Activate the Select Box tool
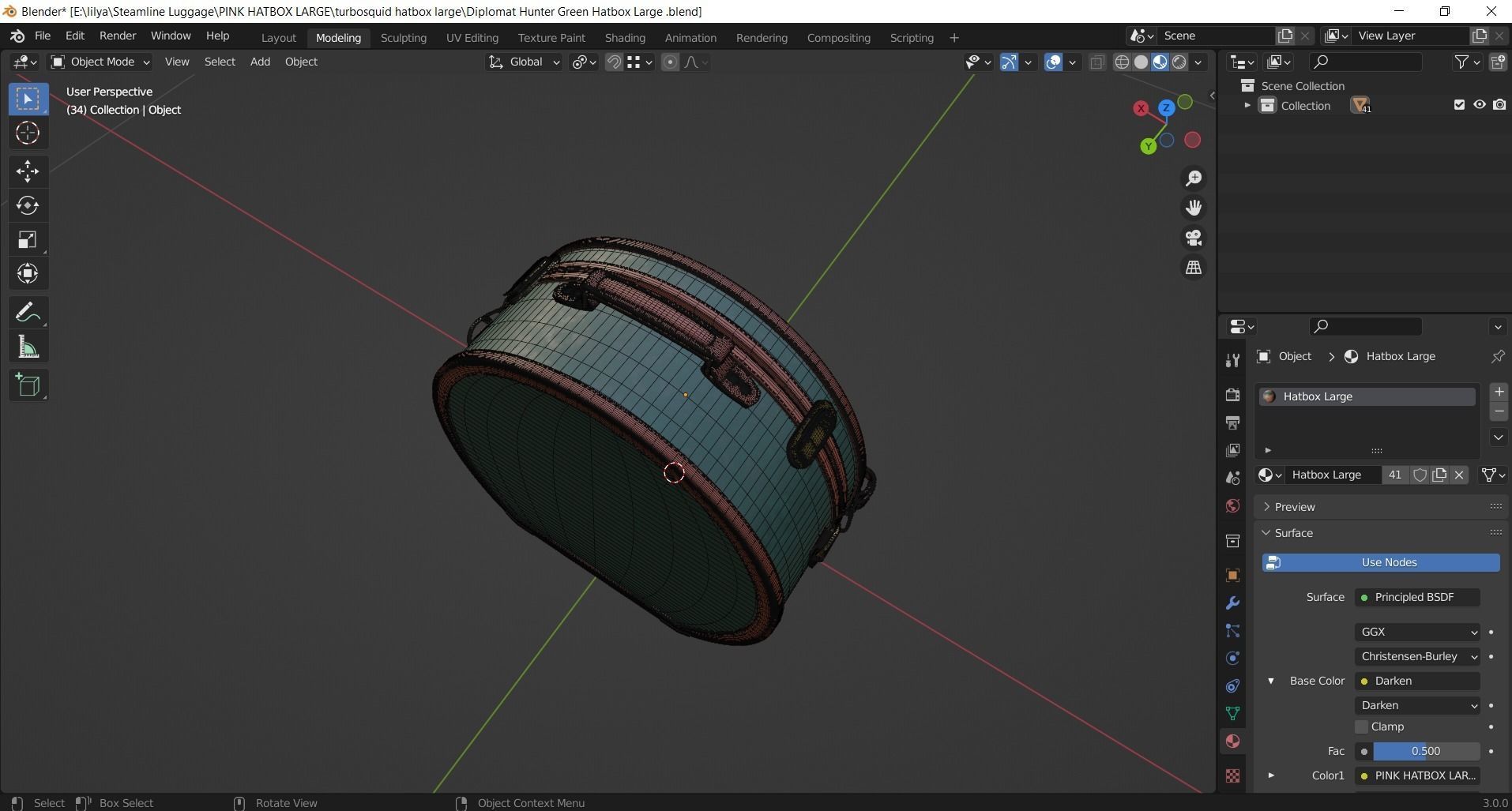This screenshot has width=1512, height=811. (28, 99)
